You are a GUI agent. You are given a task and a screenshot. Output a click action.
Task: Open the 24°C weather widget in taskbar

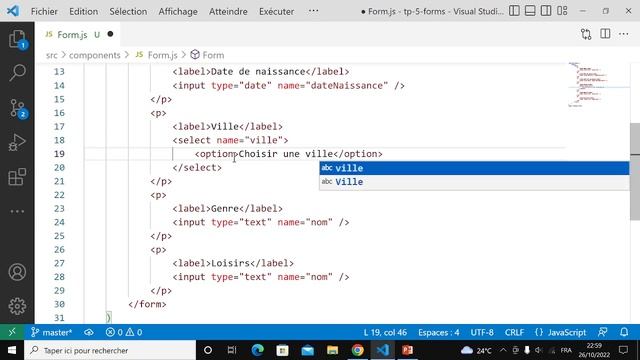tap(476, 350)
